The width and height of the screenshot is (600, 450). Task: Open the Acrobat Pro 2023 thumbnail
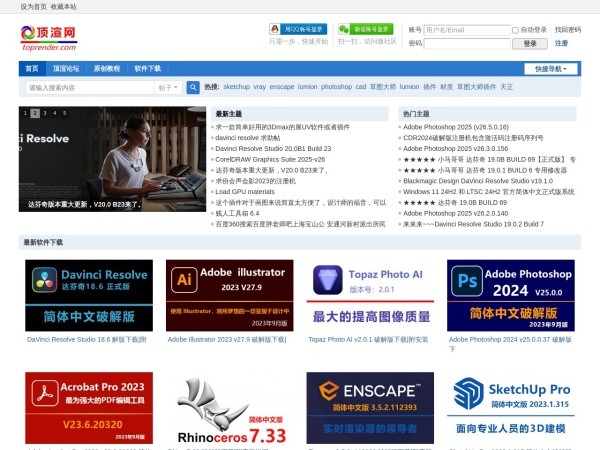point(89,410)
